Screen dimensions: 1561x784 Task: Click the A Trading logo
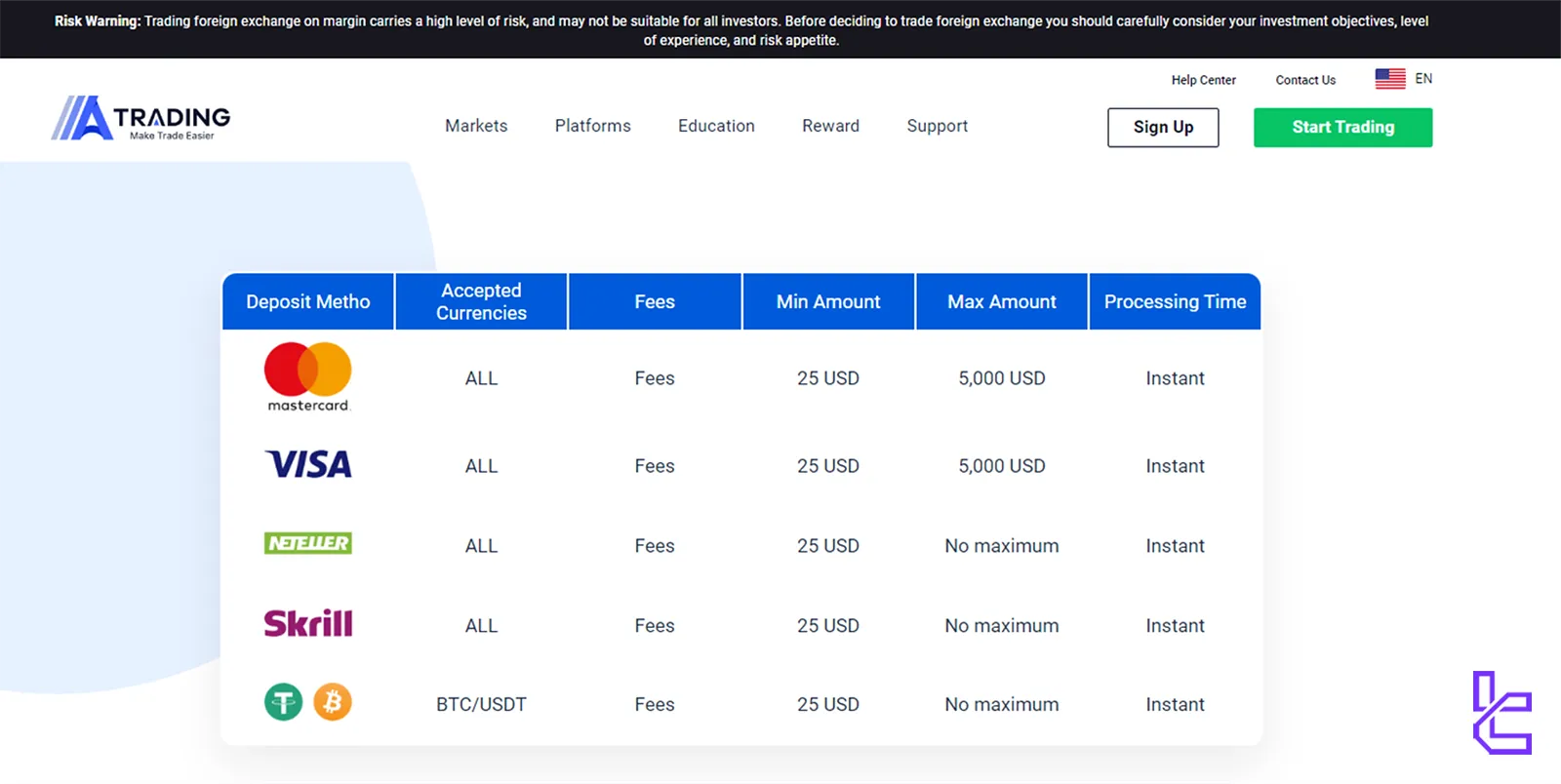click(141, 118)
